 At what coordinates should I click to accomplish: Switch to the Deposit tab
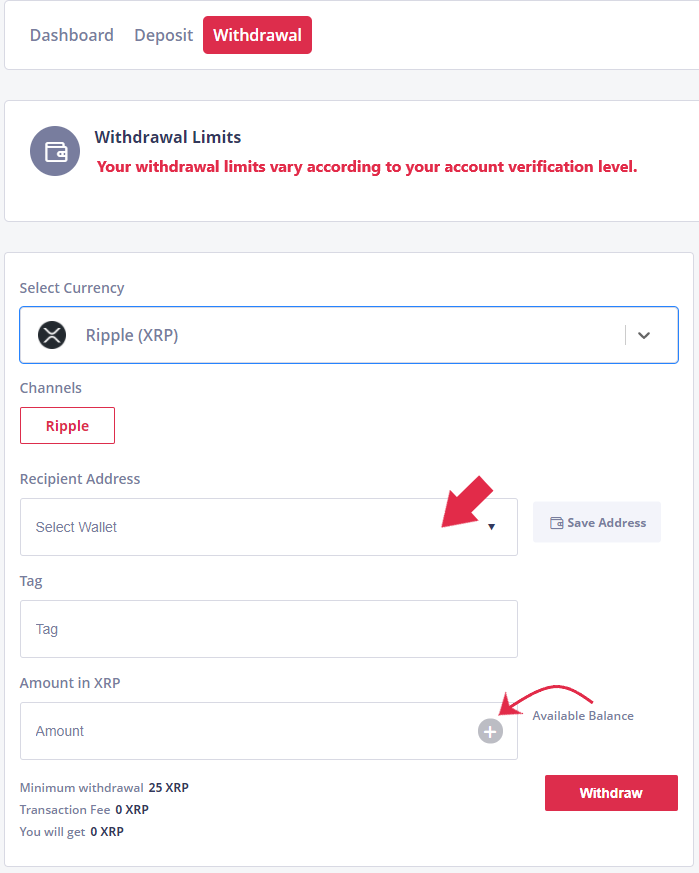click(164, 35)
